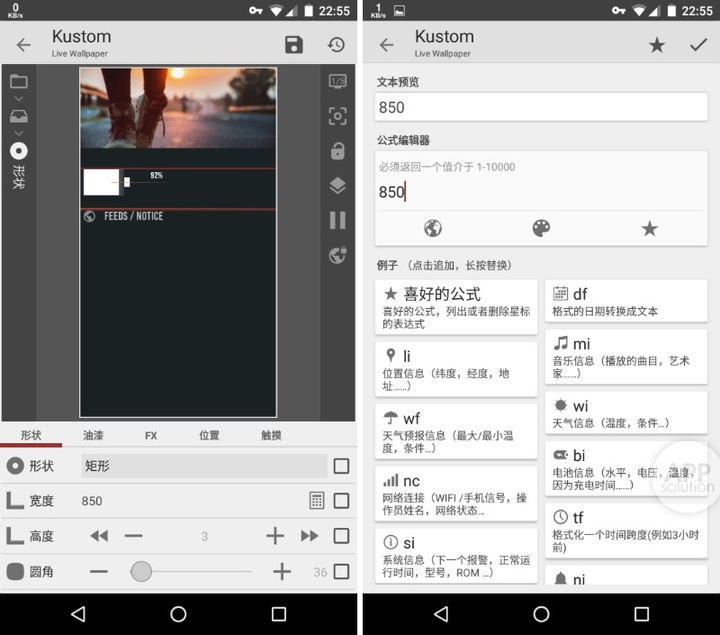Image resolution: width=720 pixels, height=635 pixels.
Task: Tap the save floppy disk icon
Action: coord(294,45)
